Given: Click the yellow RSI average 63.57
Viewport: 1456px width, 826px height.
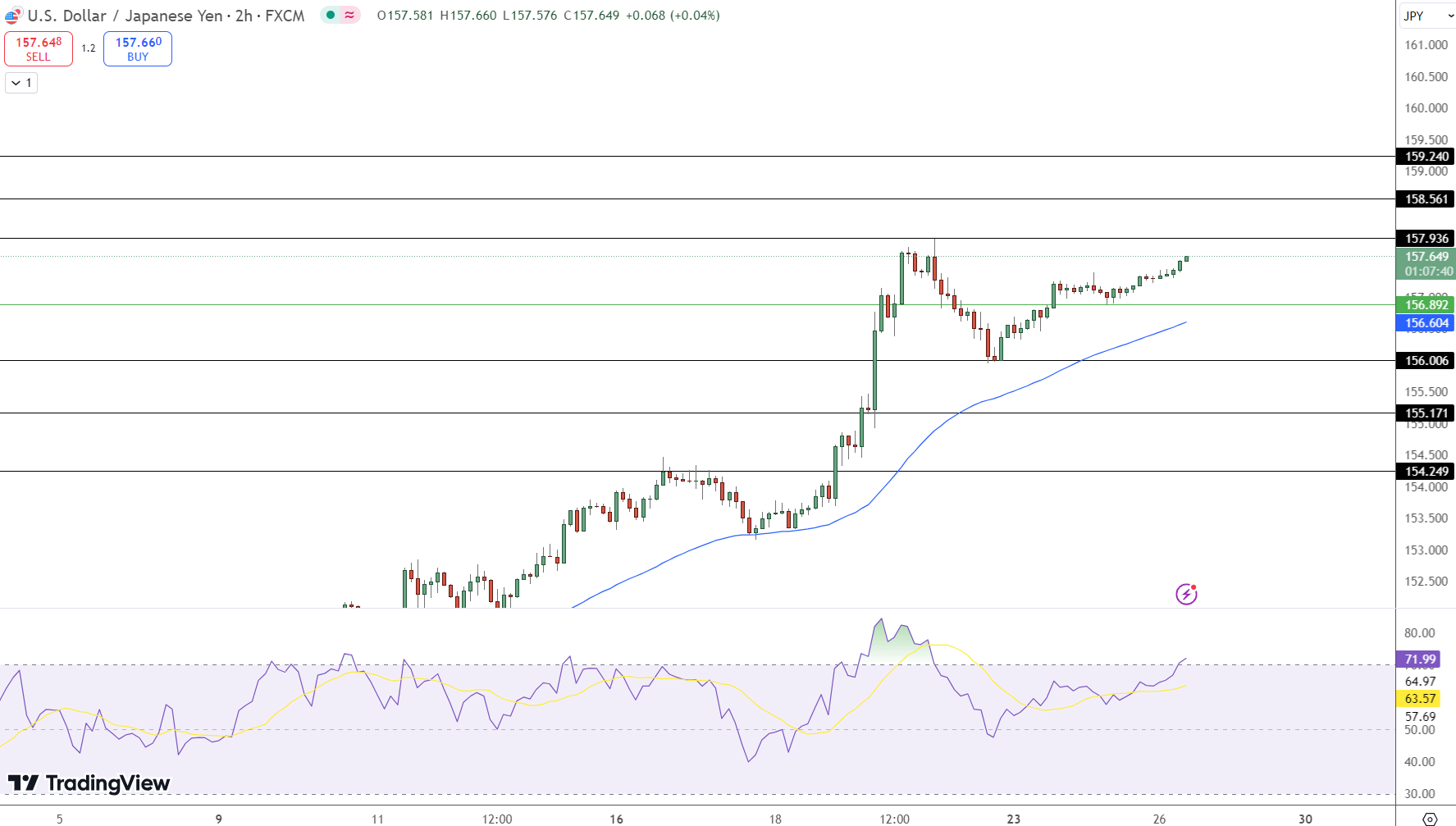Looking at the screenshot, I should pyautogui.click(x=1419, y=698).
